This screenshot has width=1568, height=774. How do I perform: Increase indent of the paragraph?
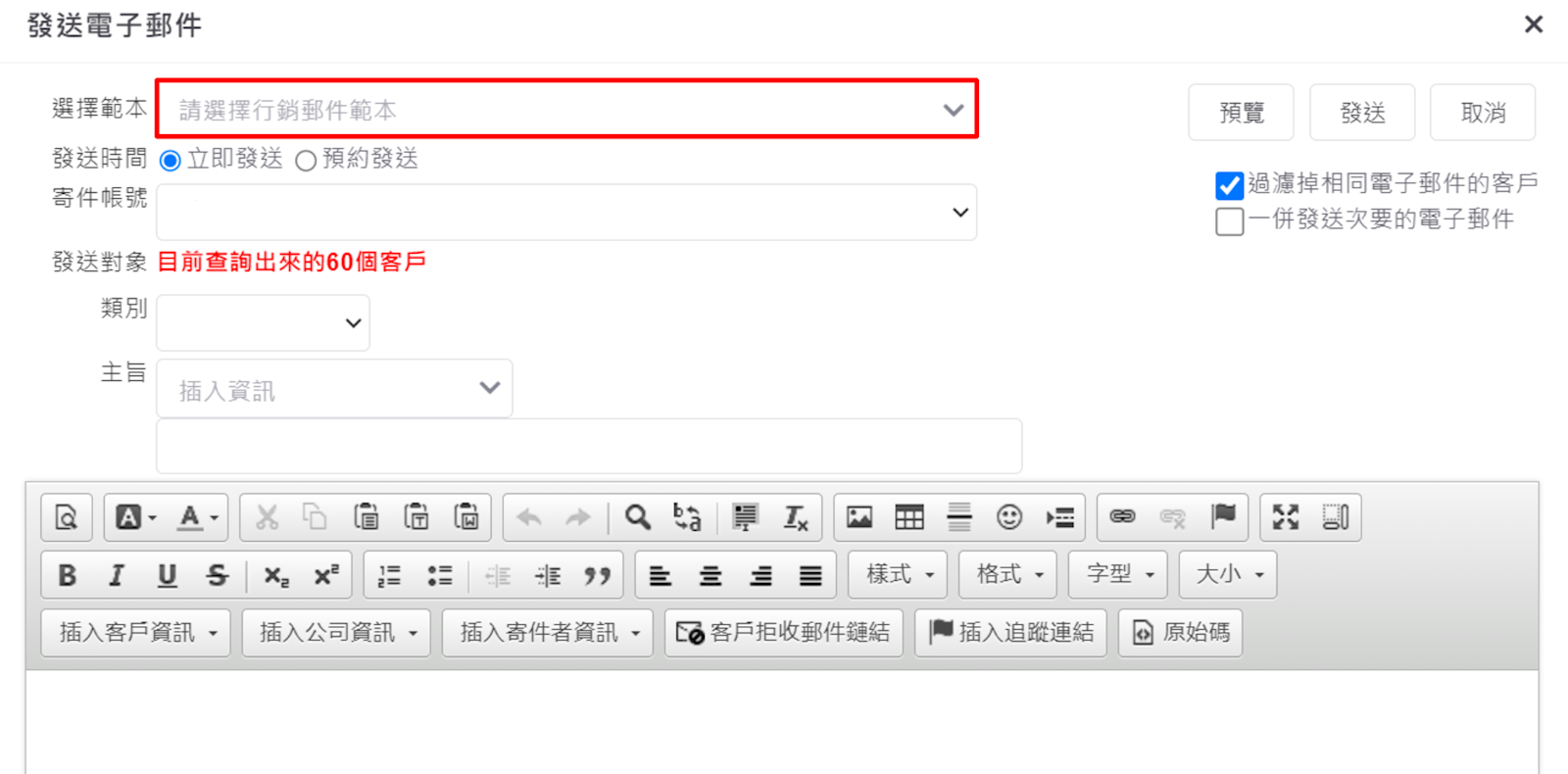click(x=548, y=575)
